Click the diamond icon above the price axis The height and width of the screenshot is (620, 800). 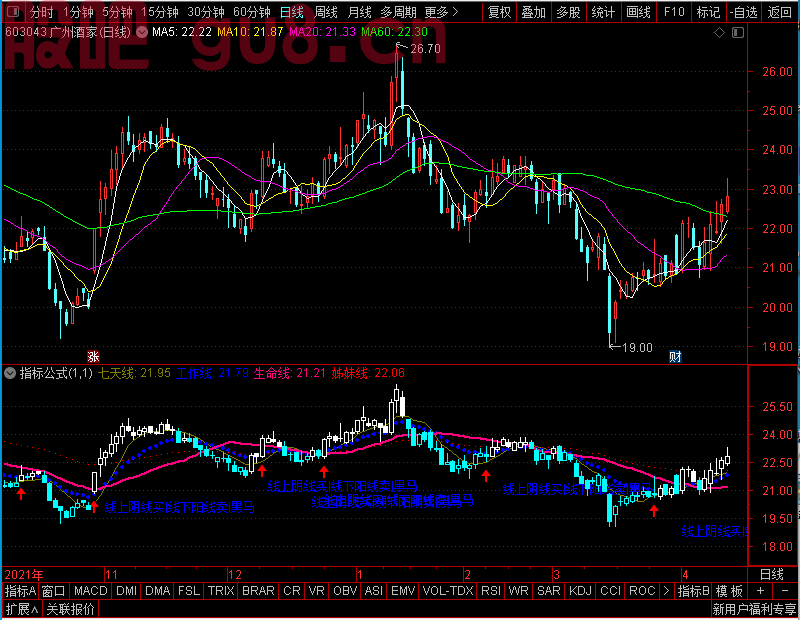[x=719, y=33]
